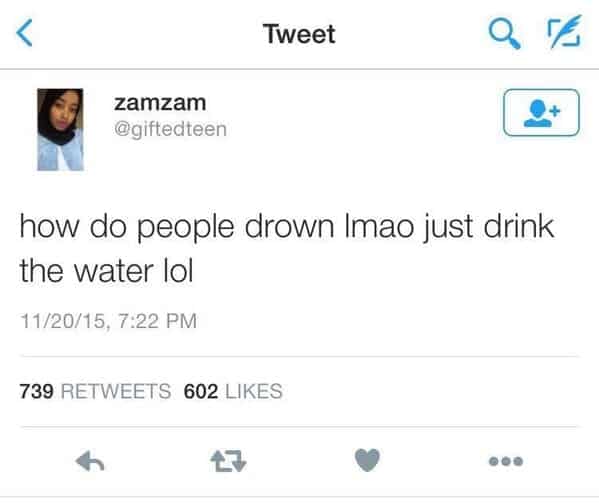Screen dimensions: 599x503
Task: Tap the three-dot more options icon
Action: click(x=506, y=461)
